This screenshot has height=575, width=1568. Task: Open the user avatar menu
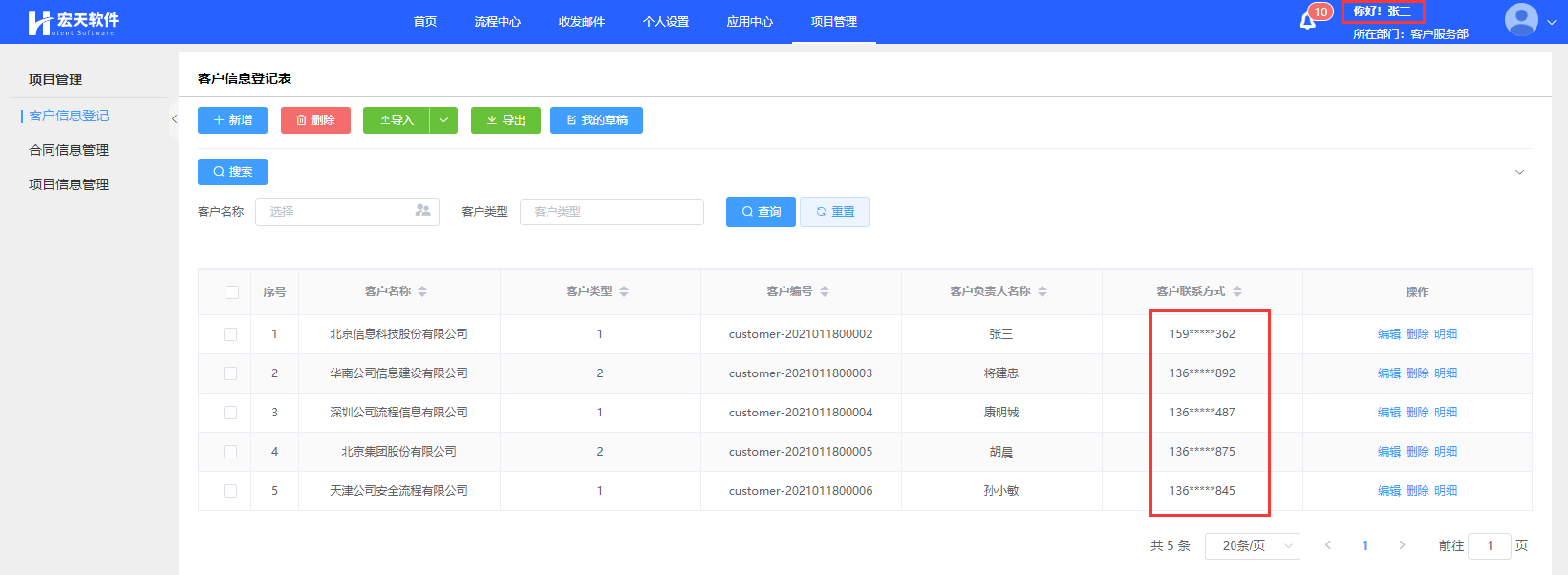pyautogui.click(x=1521, y=20)
